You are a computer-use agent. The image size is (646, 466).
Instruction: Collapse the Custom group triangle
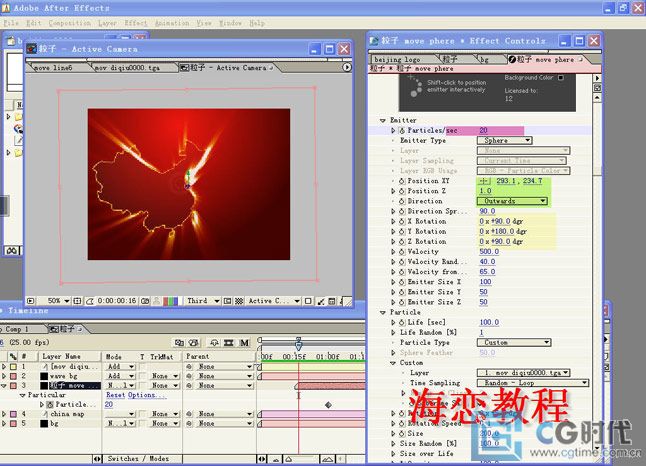pos(393,363)
